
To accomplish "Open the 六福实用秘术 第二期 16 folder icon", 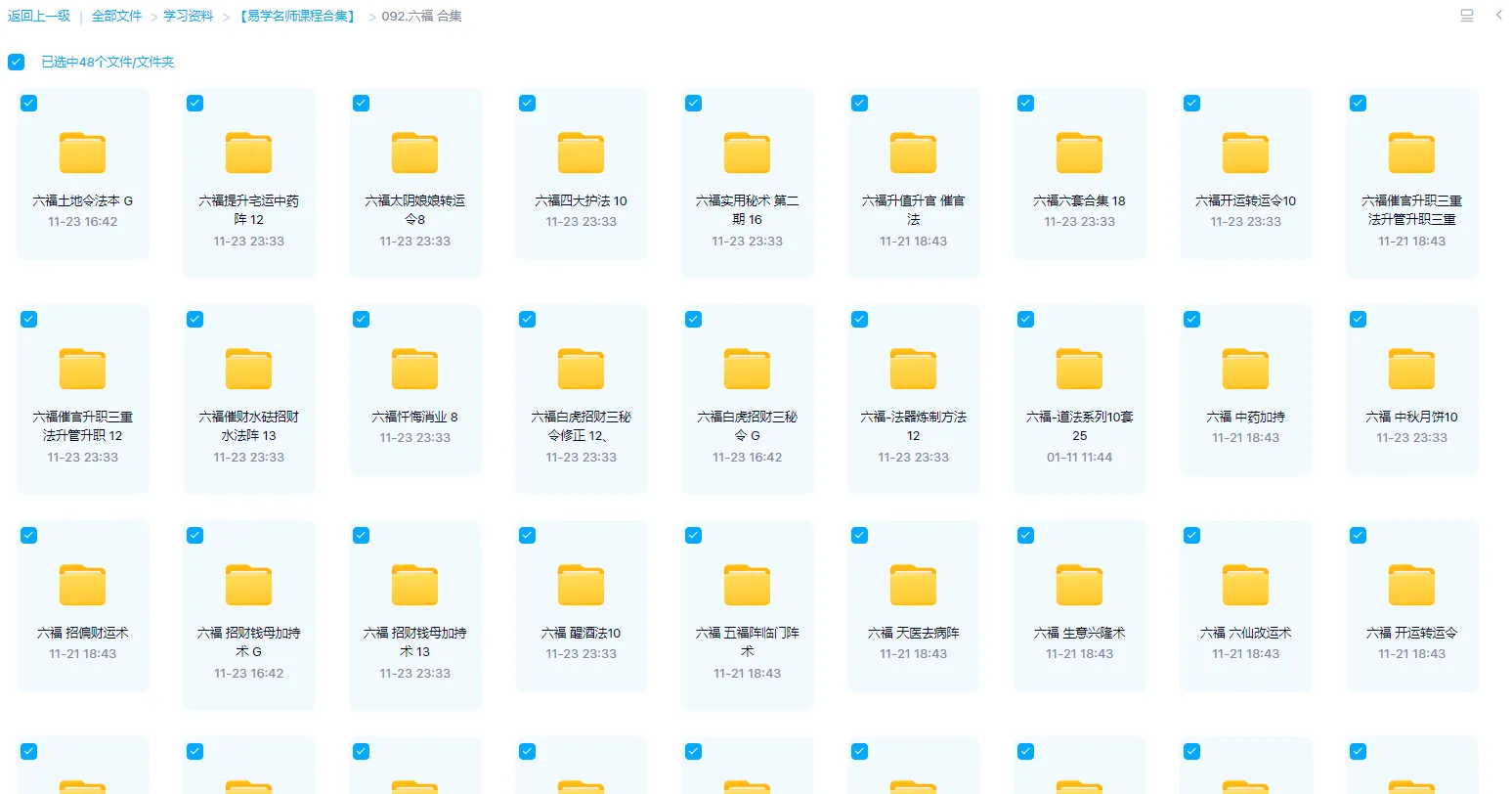I will [748, 154].
